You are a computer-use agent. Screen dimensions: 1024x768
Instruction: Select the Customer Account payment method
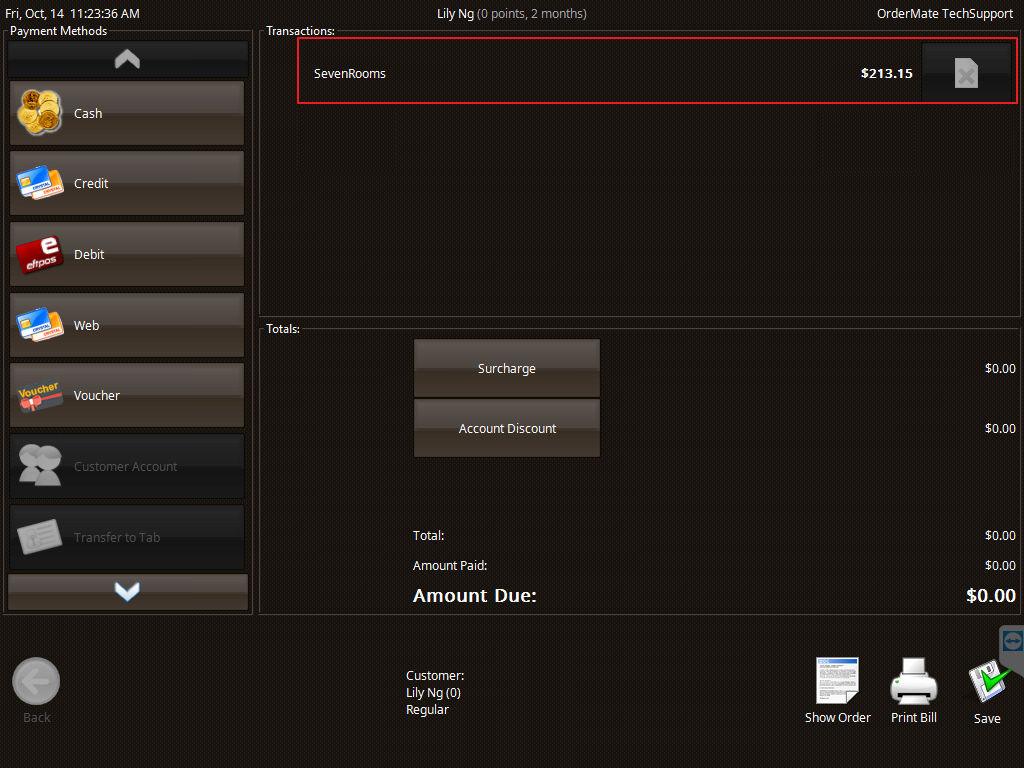point(126,466)
